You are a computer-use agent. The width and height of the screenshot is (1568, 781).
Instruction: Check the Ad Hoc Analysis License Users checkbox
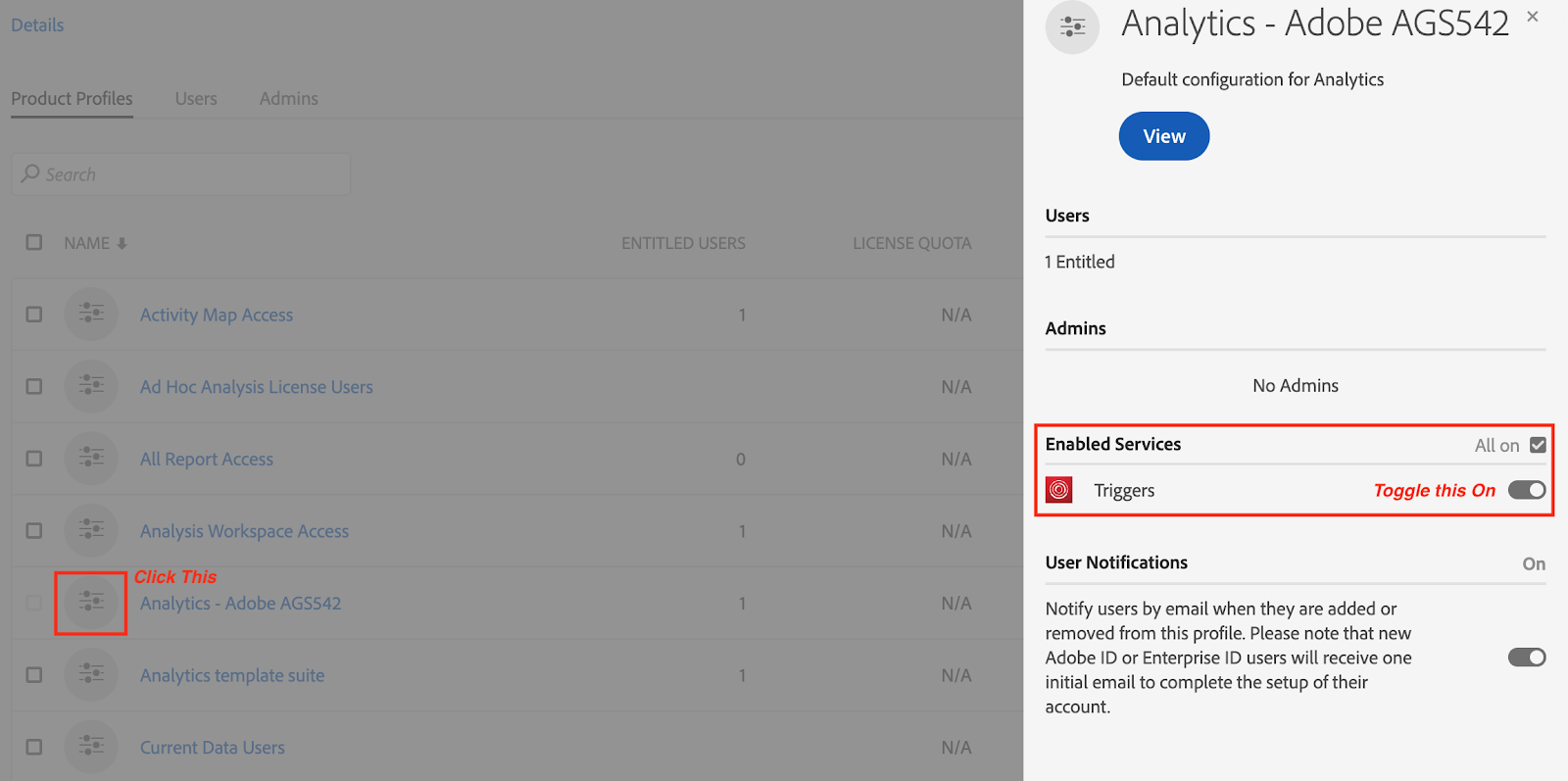click(x=34, y=386)
